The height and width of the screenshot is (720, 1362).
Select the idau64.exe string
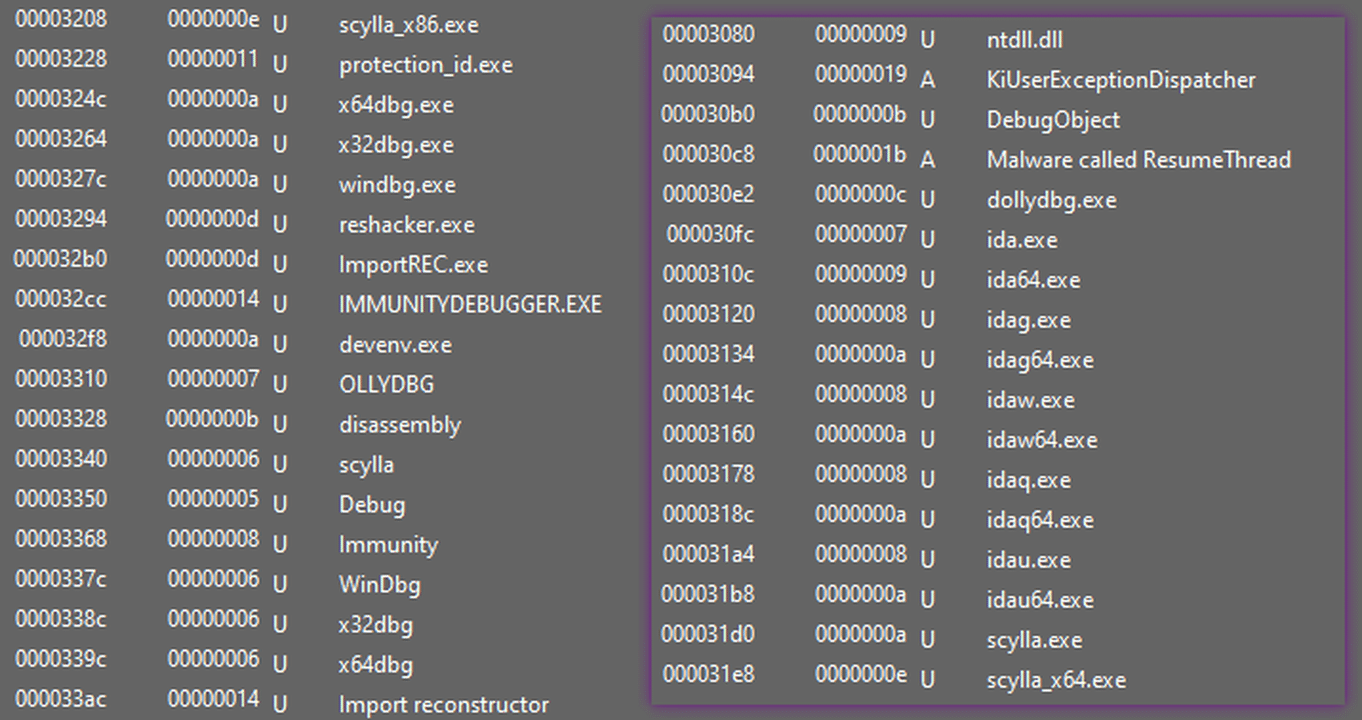pos(1040,600)
